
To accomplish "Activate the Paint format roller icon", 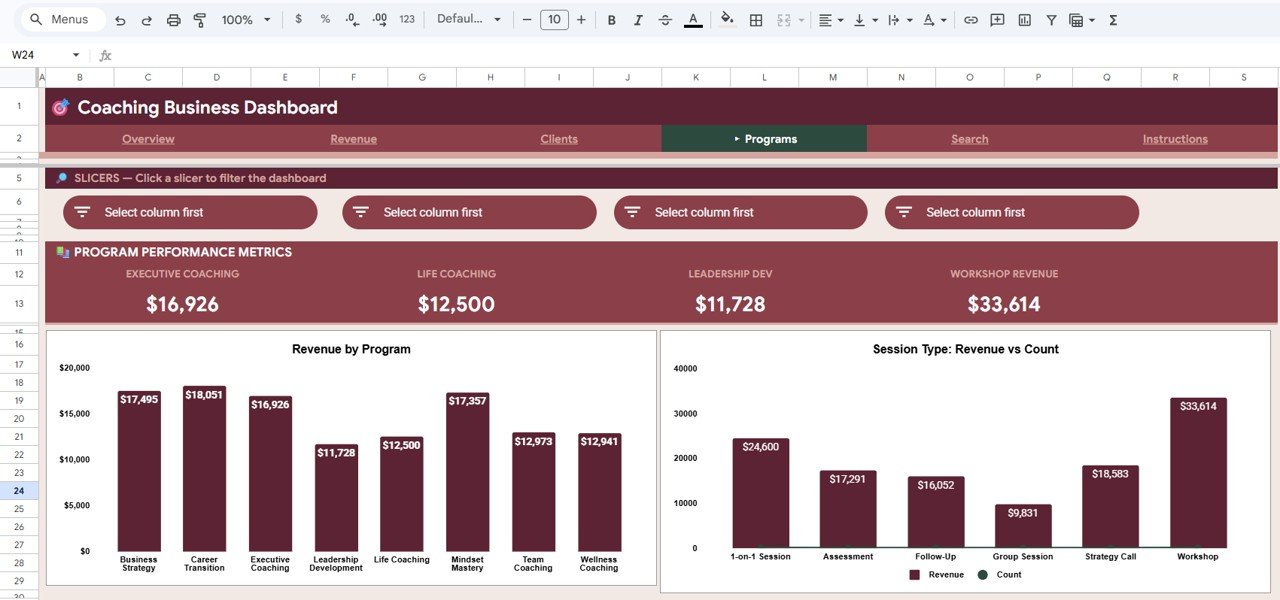I will [x=199, y=20].
